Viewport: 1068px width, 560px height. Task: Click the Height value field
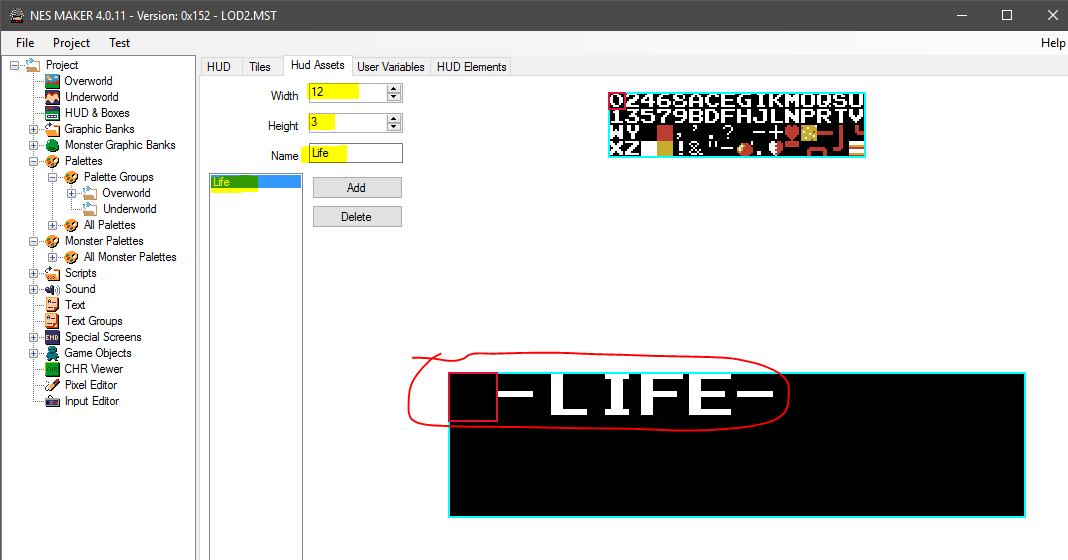(348, 123)
